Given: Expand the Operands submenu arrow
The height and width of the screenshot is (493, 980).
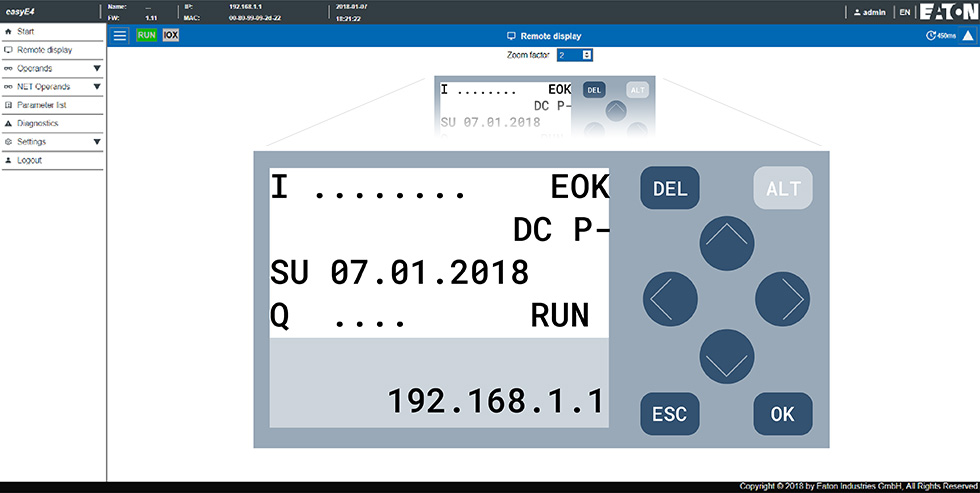Looking at the screenshot, I should pyautogui.click(x=97, y=68).
